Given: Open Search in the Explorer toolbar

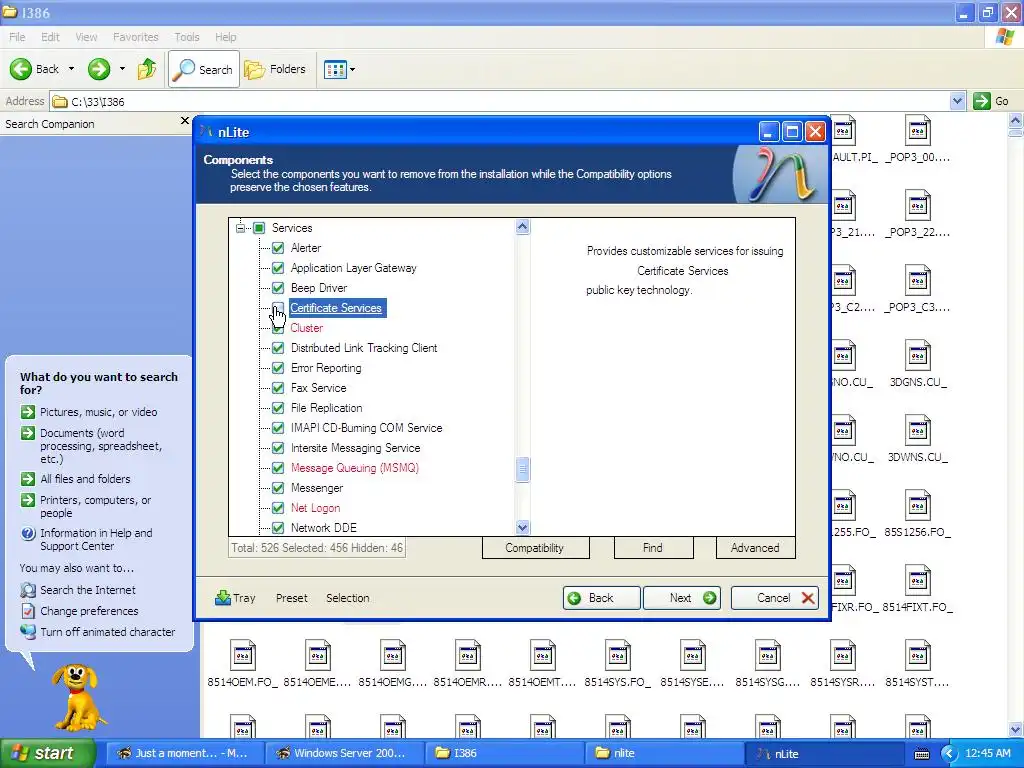Looking at the screenshot, I should point(204,69).
